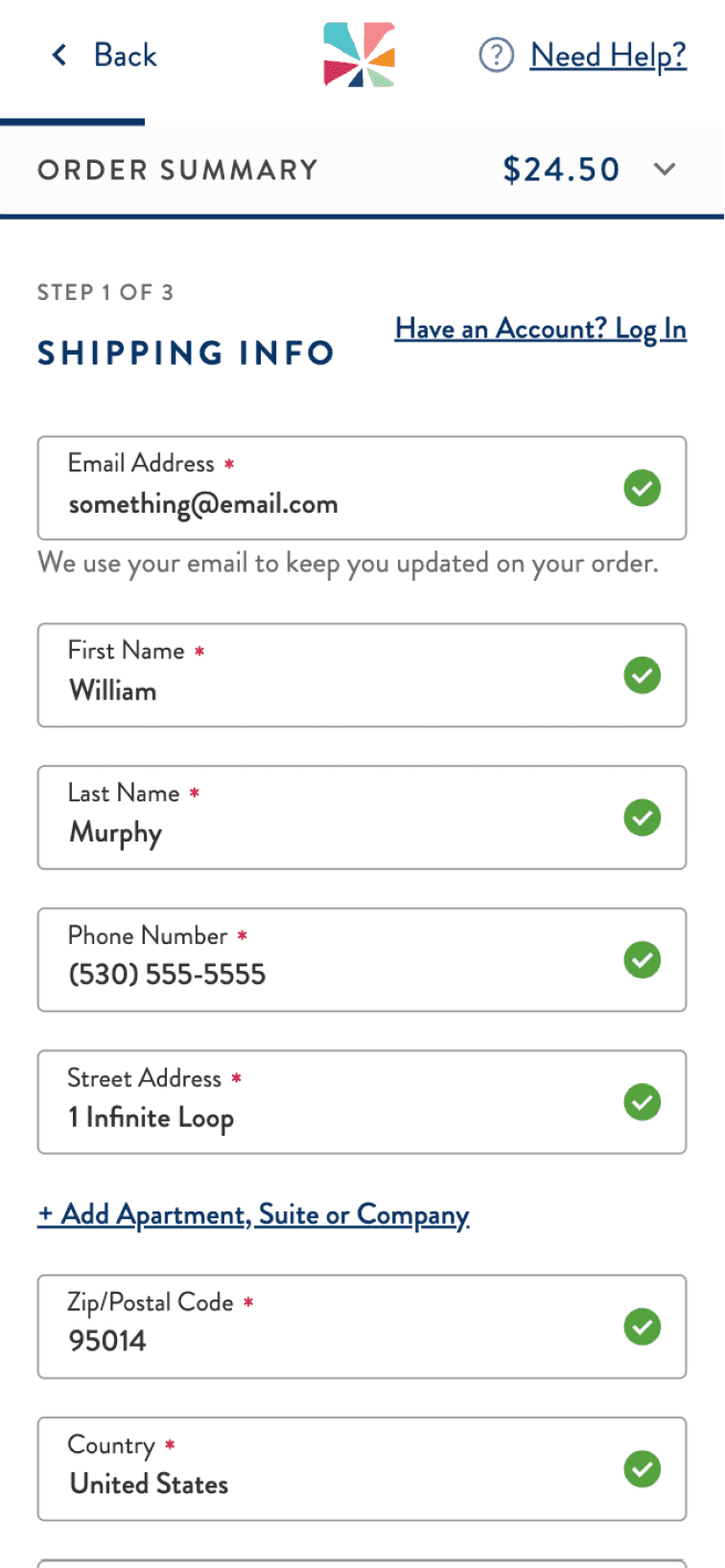Select the Shipping Info step heading

point(185,353)
